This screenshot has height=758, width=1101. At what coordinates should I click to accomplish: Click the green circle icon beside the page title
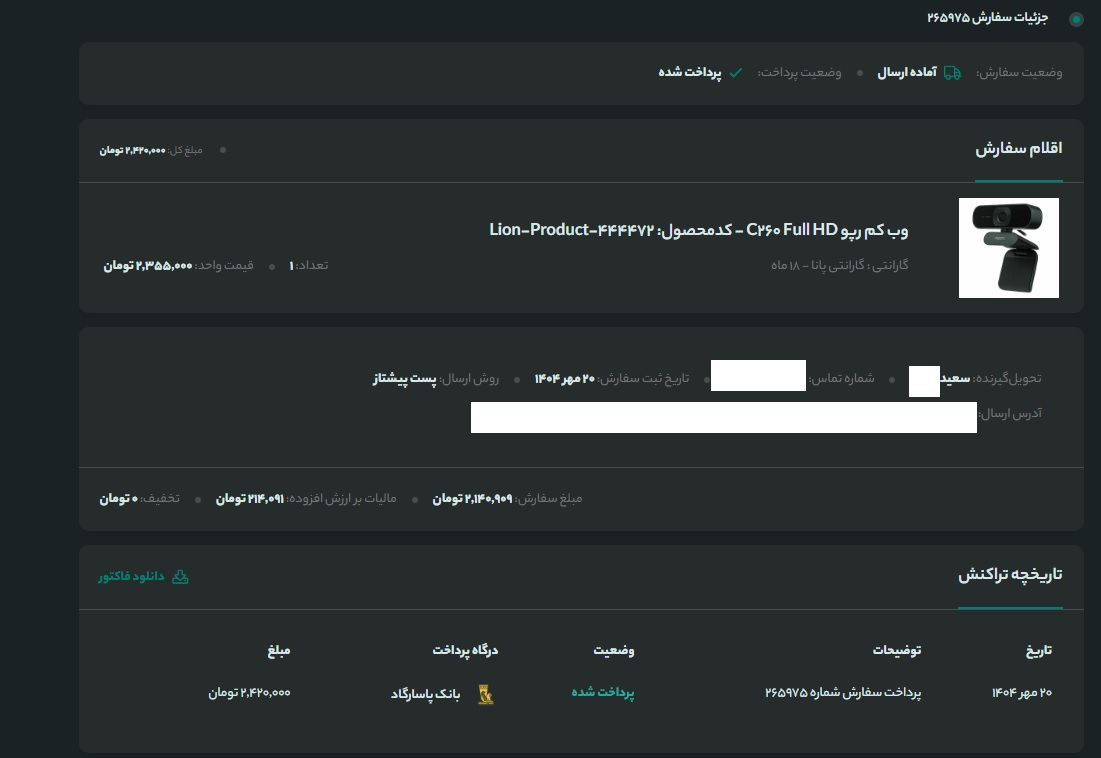coord(1076,19)
